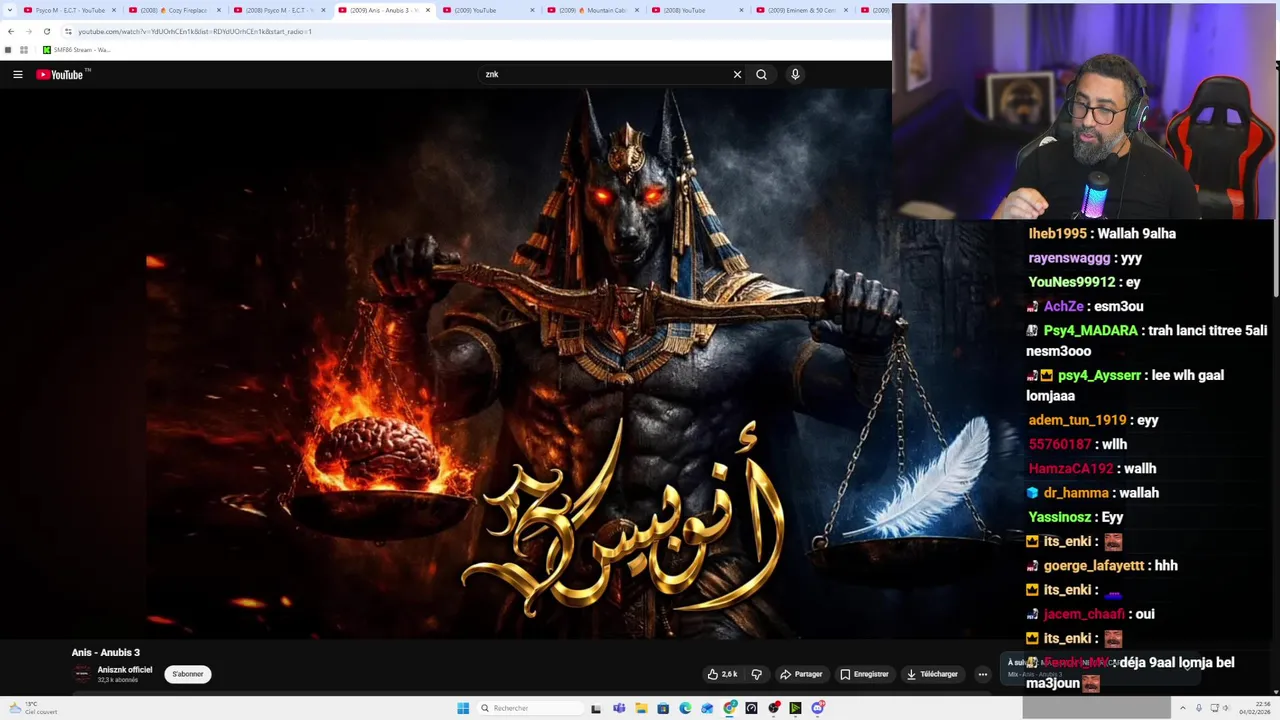This screenshot has height=720, width=1280.
Task: Click the video title Anis - Anubis 3
Action: coord(106,653)
